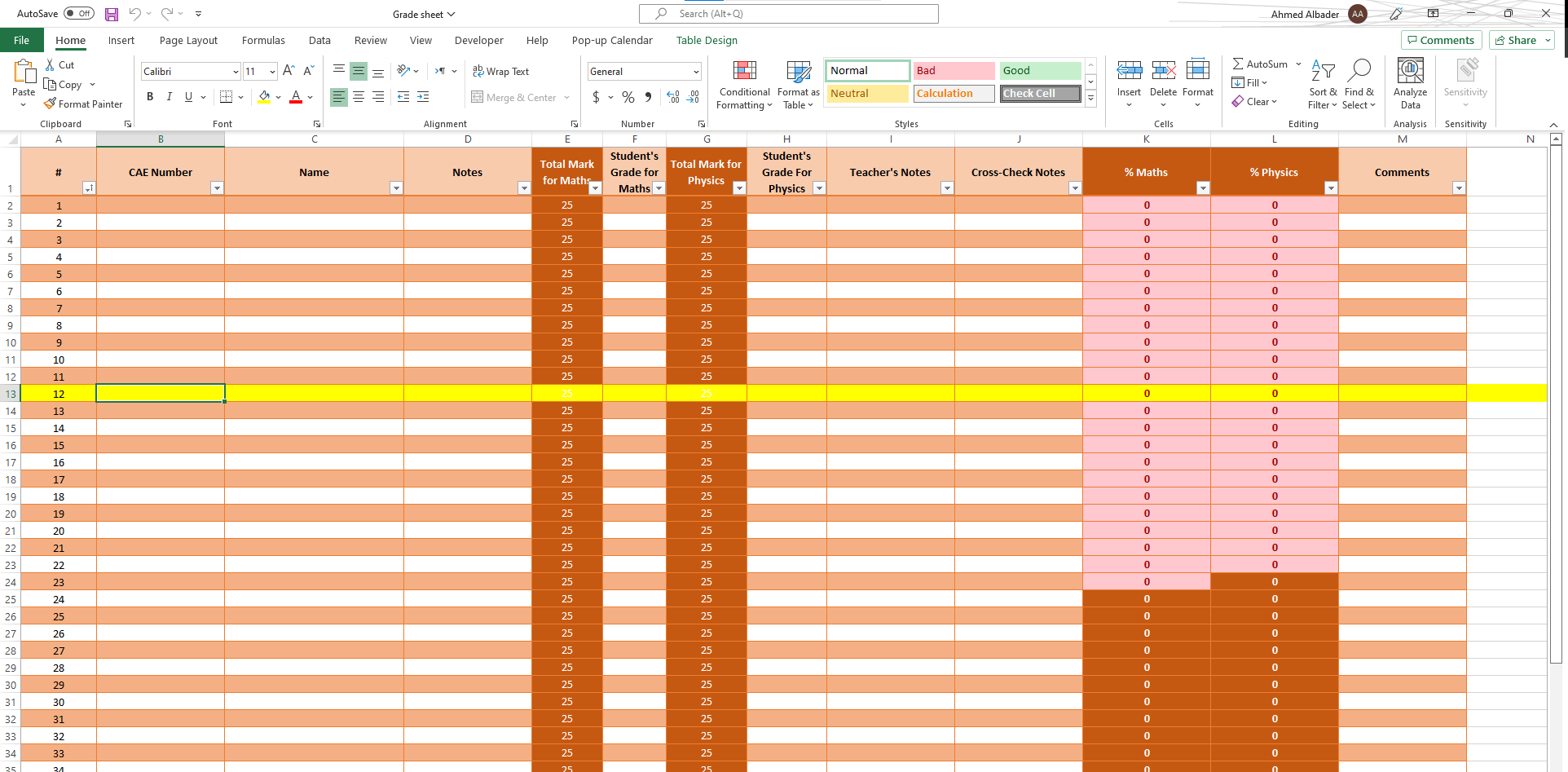The width and height of the screenshot is (1568, 772).
Task: Open Format as Table gallery
Action: pos(798,85)
